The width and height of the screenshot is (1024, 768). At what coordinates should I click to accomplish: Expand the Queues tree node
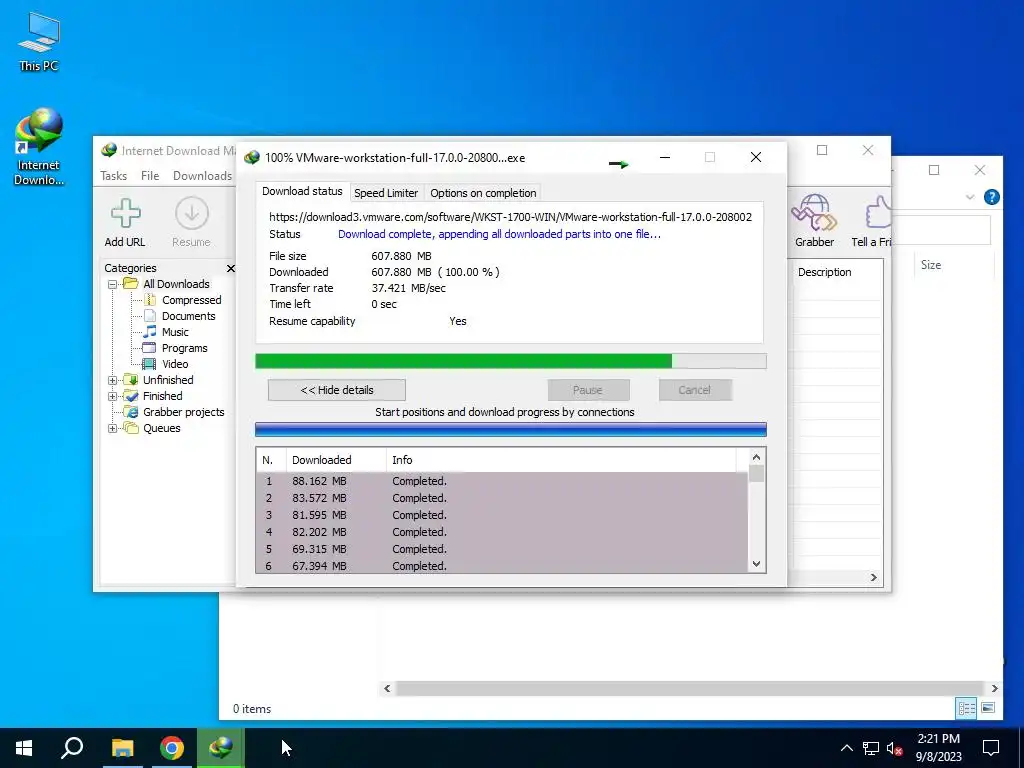(112, 428)
